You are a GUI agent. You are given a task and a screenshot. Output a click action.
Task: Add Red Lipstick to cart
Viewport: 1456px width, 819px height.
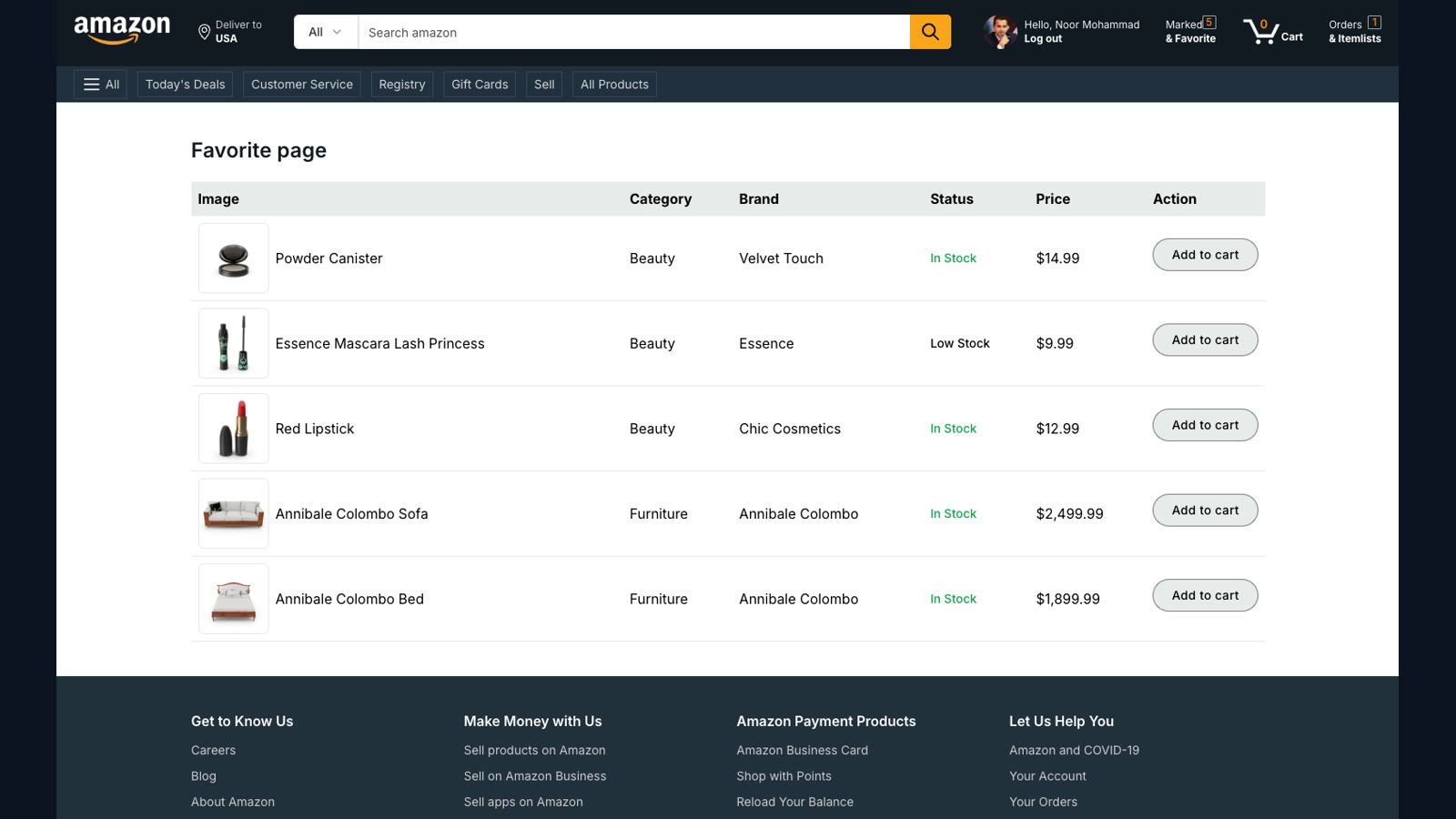(x=1205, y=425)
